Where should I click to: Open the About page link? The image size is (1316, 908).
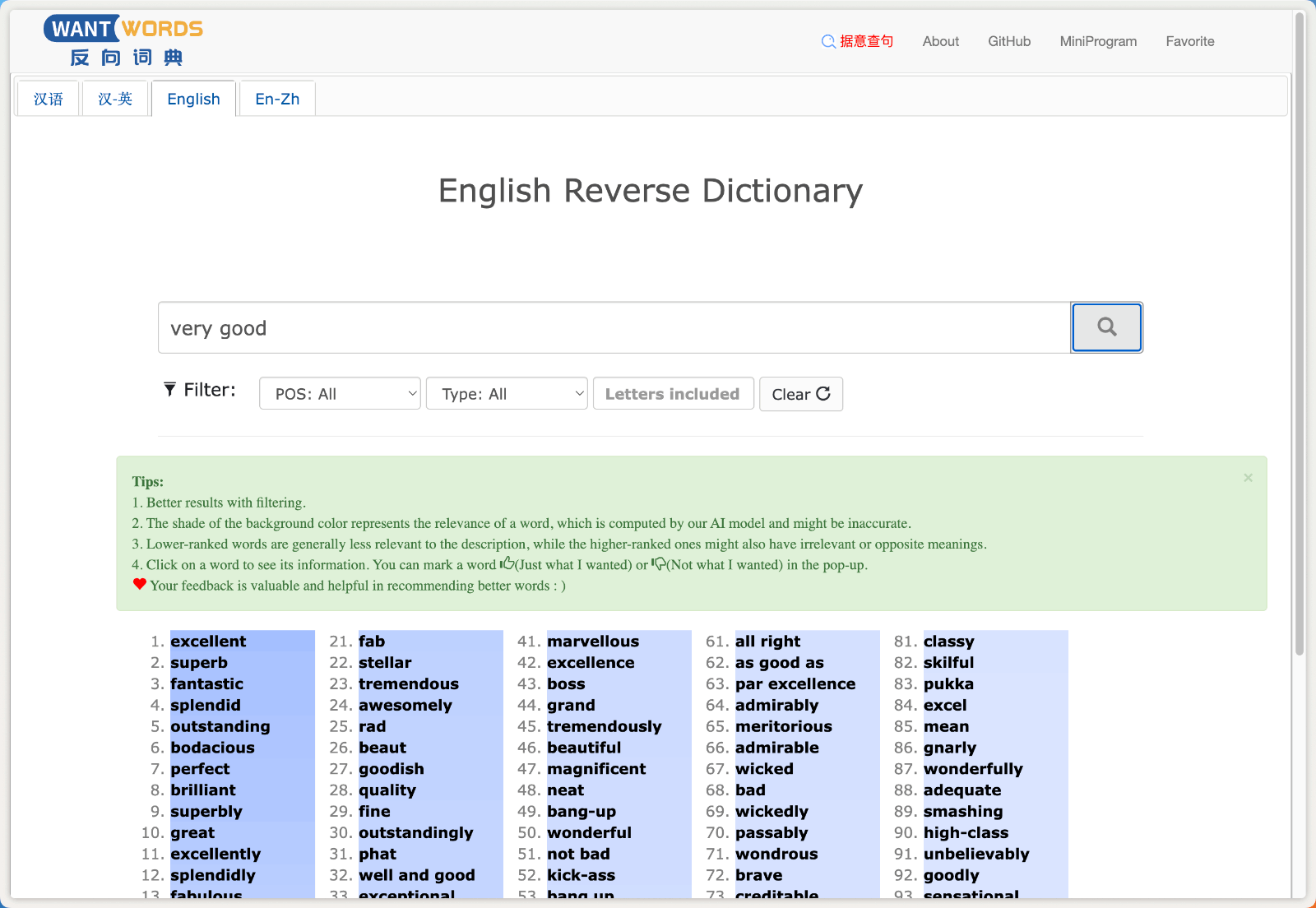tap(940, 41)
